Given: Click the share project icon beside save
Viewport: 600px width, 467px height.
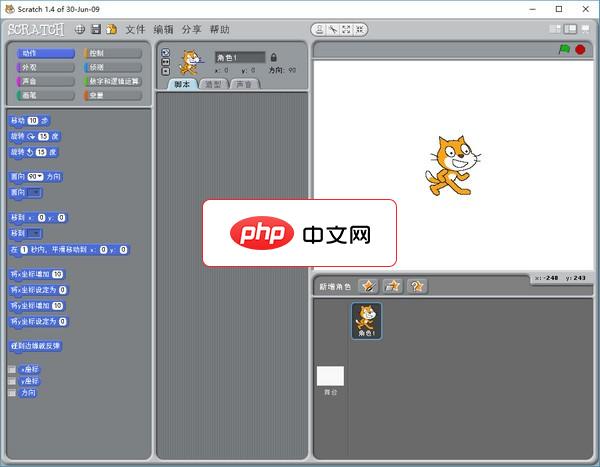Looking at the screenshot, I should [111, 29].
